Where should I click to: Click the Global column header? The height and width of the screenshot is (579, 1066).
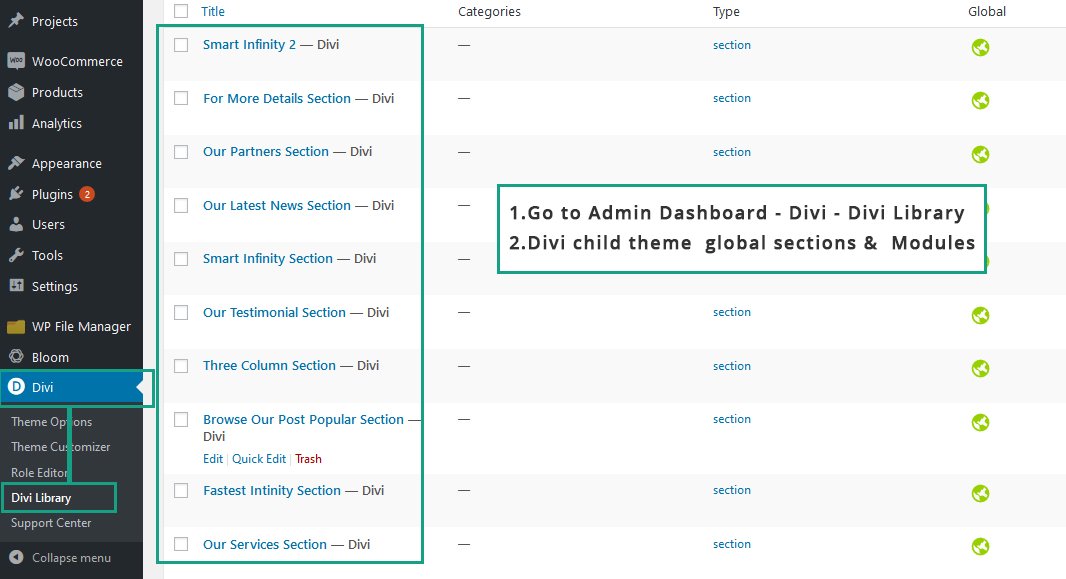coord(987,12)
